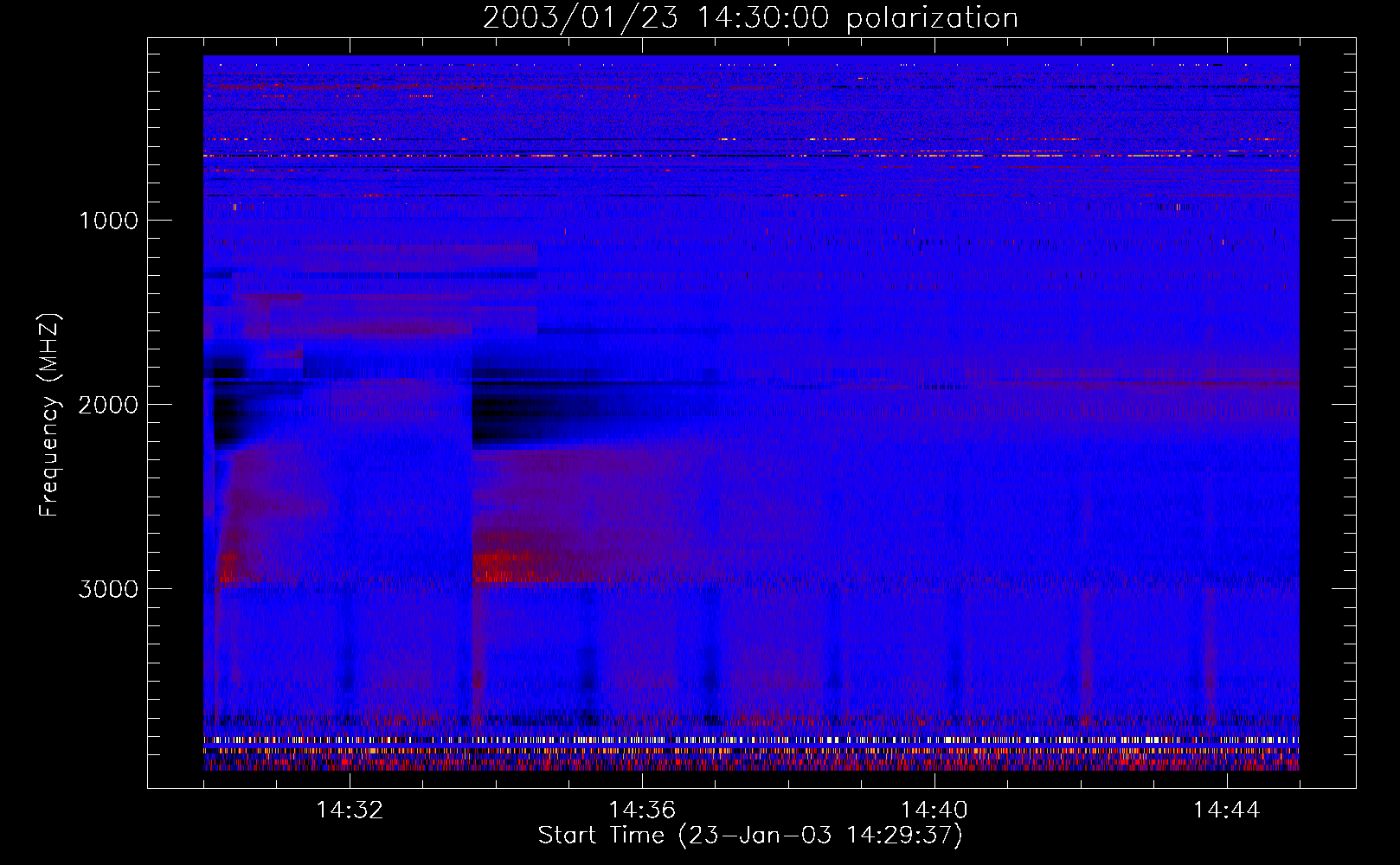Click the 14:32 time tick label
Image resolution: width=1400 pixels, height=865 pixels.
point(350,811)
